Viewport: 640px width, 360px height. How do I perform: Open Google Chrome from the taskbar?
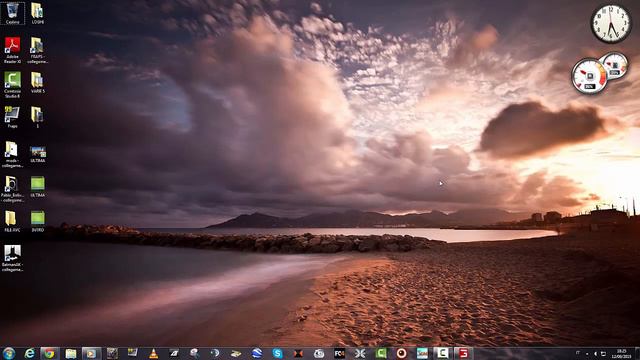click(49, 353)
